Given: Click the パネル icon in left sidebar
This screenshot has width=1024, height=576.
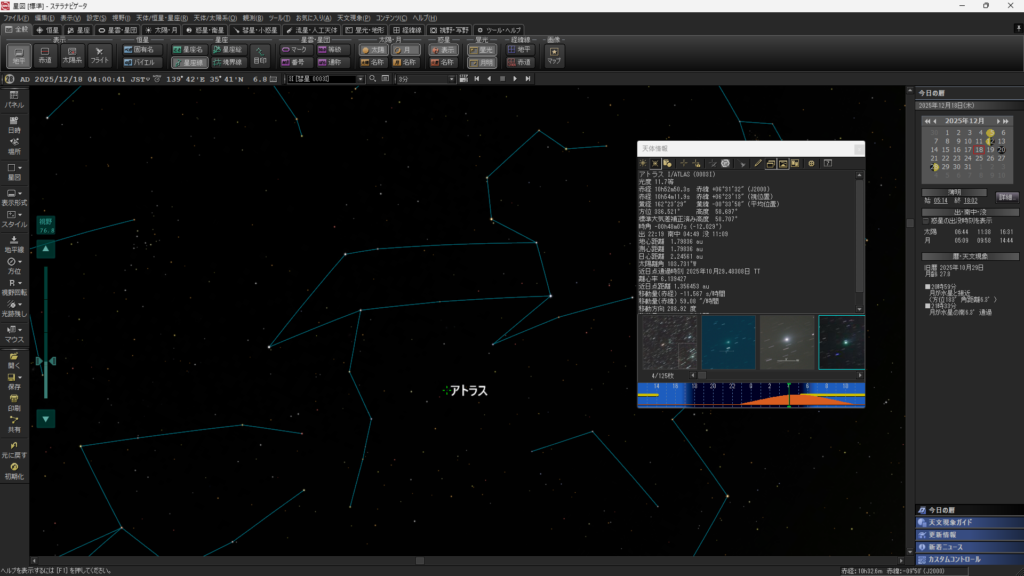Looking at the screenshot, I should click(14, 98).
